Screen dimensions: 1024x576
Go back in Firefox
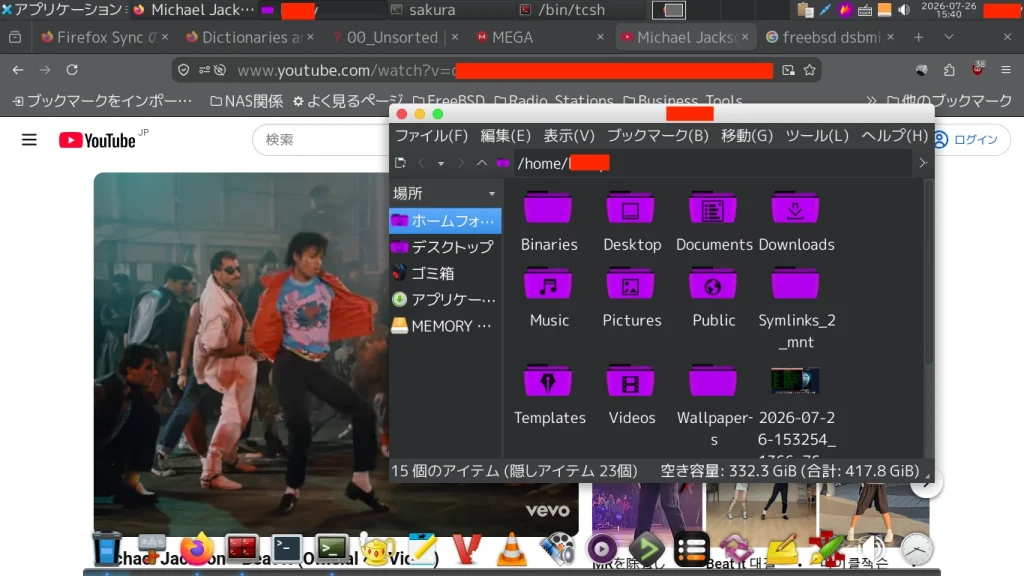coord(18,70)
